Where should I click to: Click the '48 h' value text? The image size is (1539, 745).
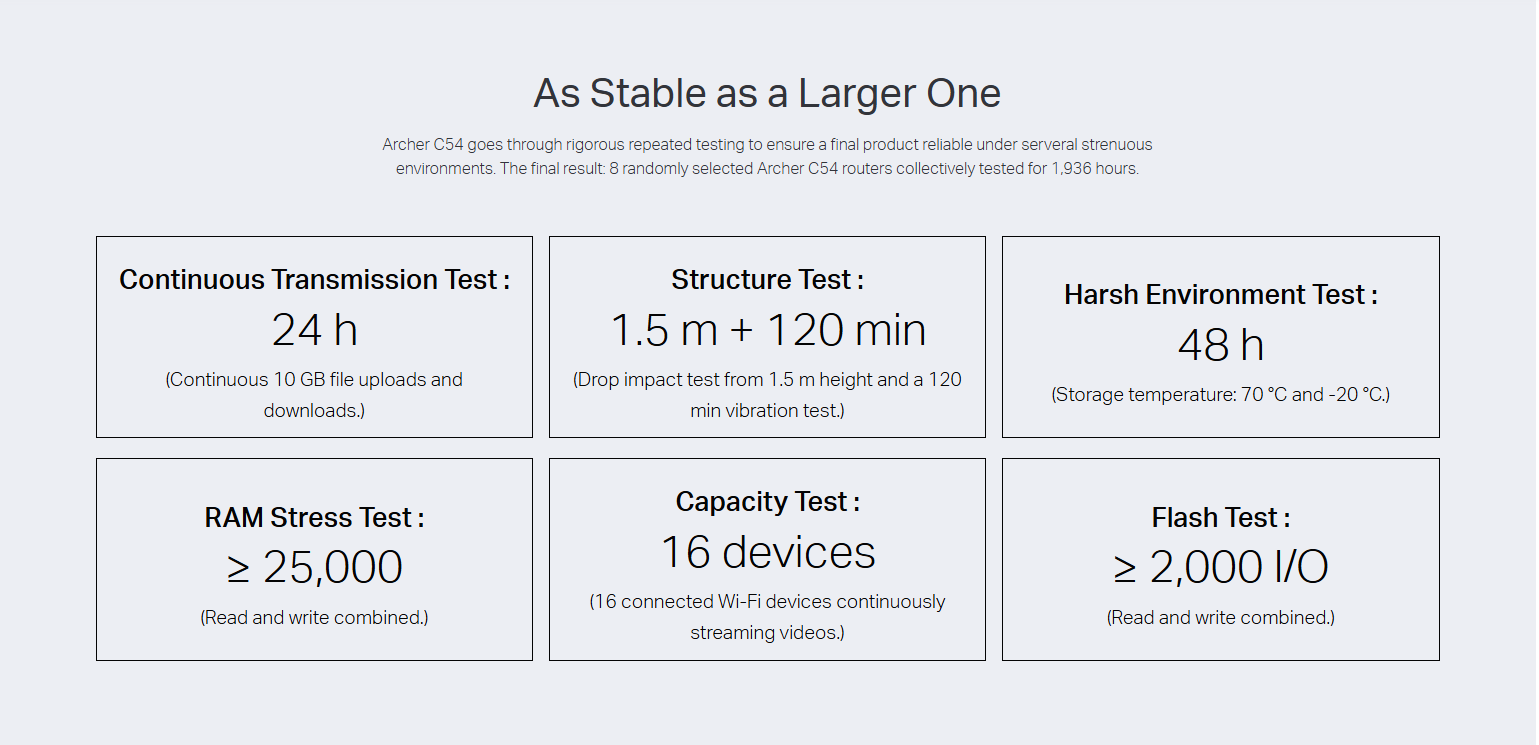(1220, 345)
